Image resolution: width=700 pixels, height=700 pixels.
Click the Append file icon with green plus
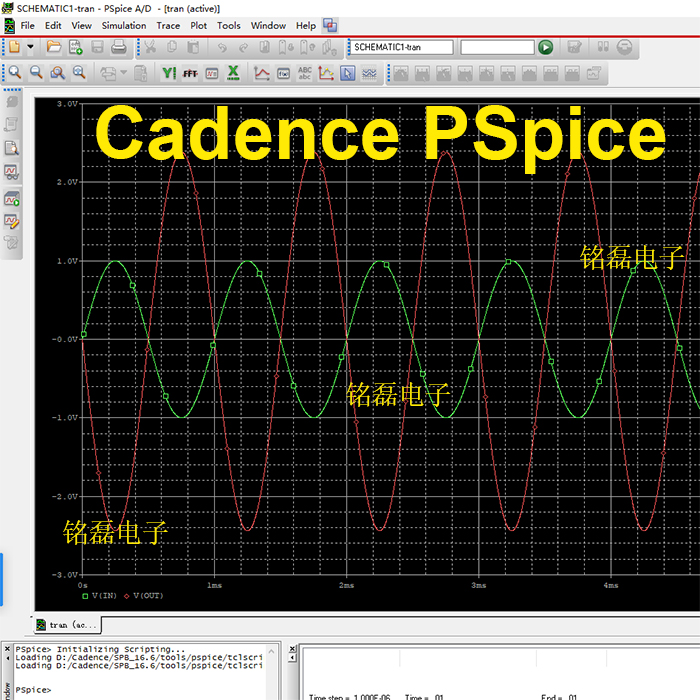(75, 47)
